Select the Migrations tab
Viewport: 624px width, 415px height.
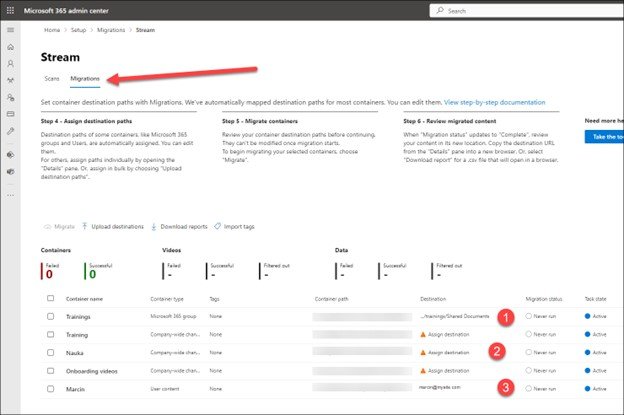tap(84, 78)
